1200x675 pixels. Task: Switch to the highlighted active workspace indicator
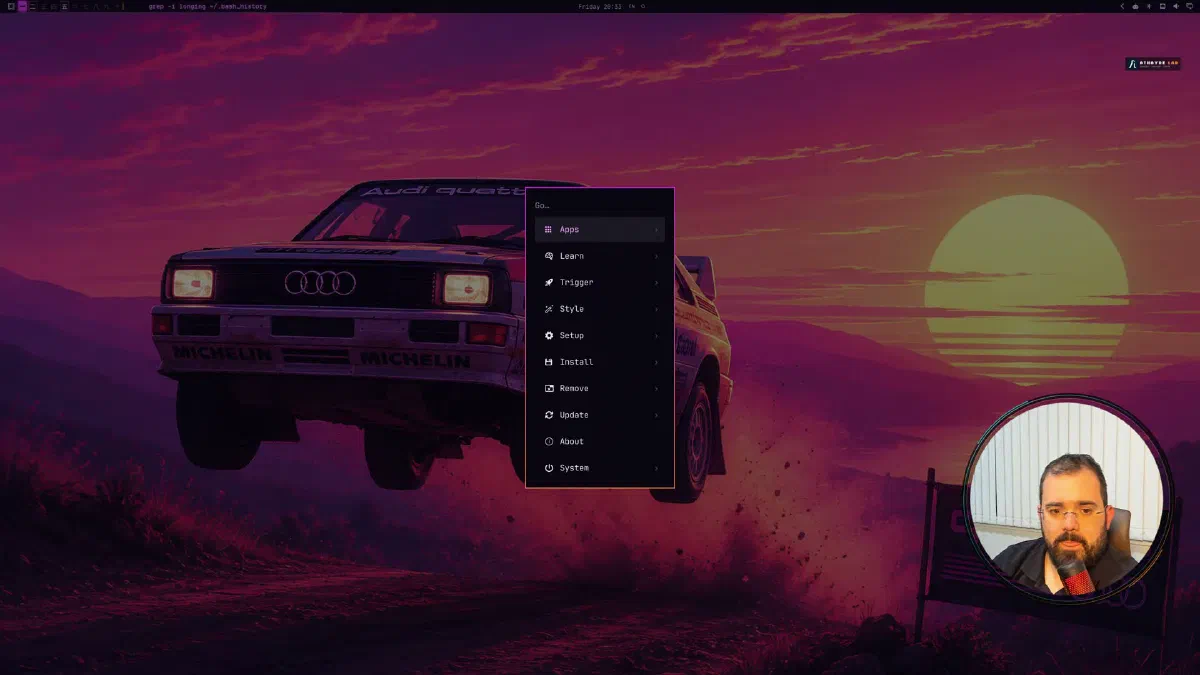[x=22, y=6]
